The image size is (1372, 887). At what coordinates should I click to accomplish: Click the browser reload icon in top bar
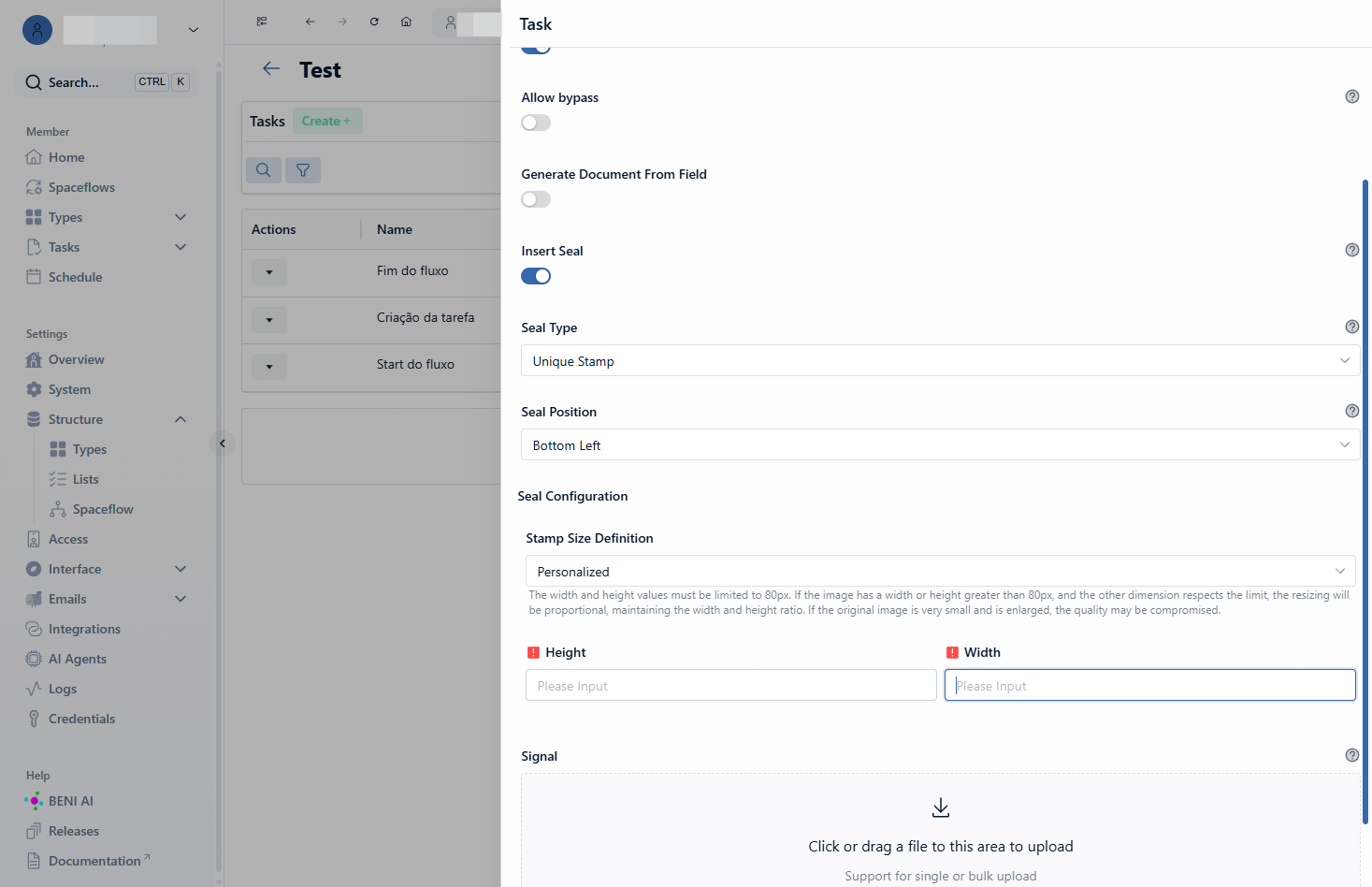point(374,22)
